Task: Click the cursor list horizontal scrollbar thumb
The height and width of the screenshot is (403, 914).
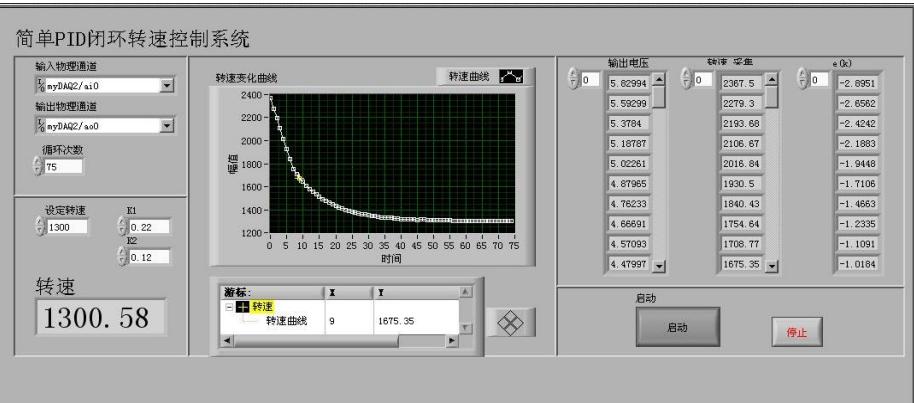Action: tap(314, 340)
